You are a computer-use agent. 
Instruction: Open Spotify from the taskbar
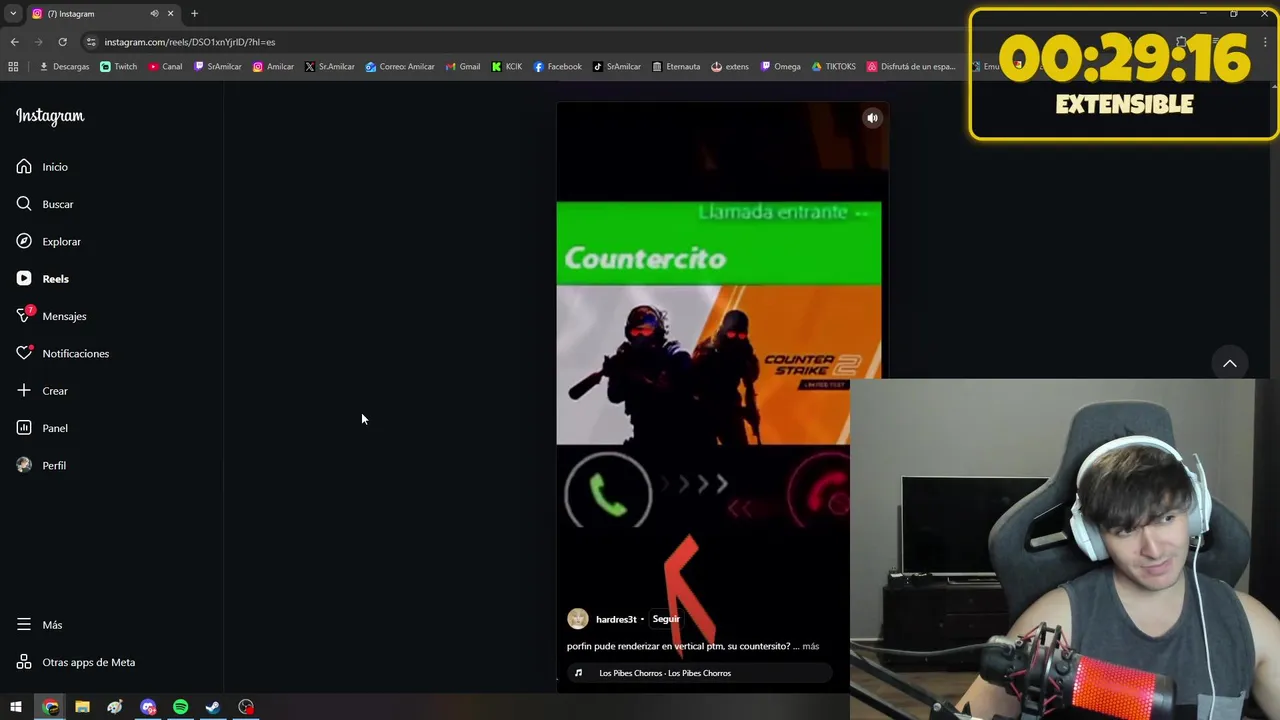click(181, 707)
